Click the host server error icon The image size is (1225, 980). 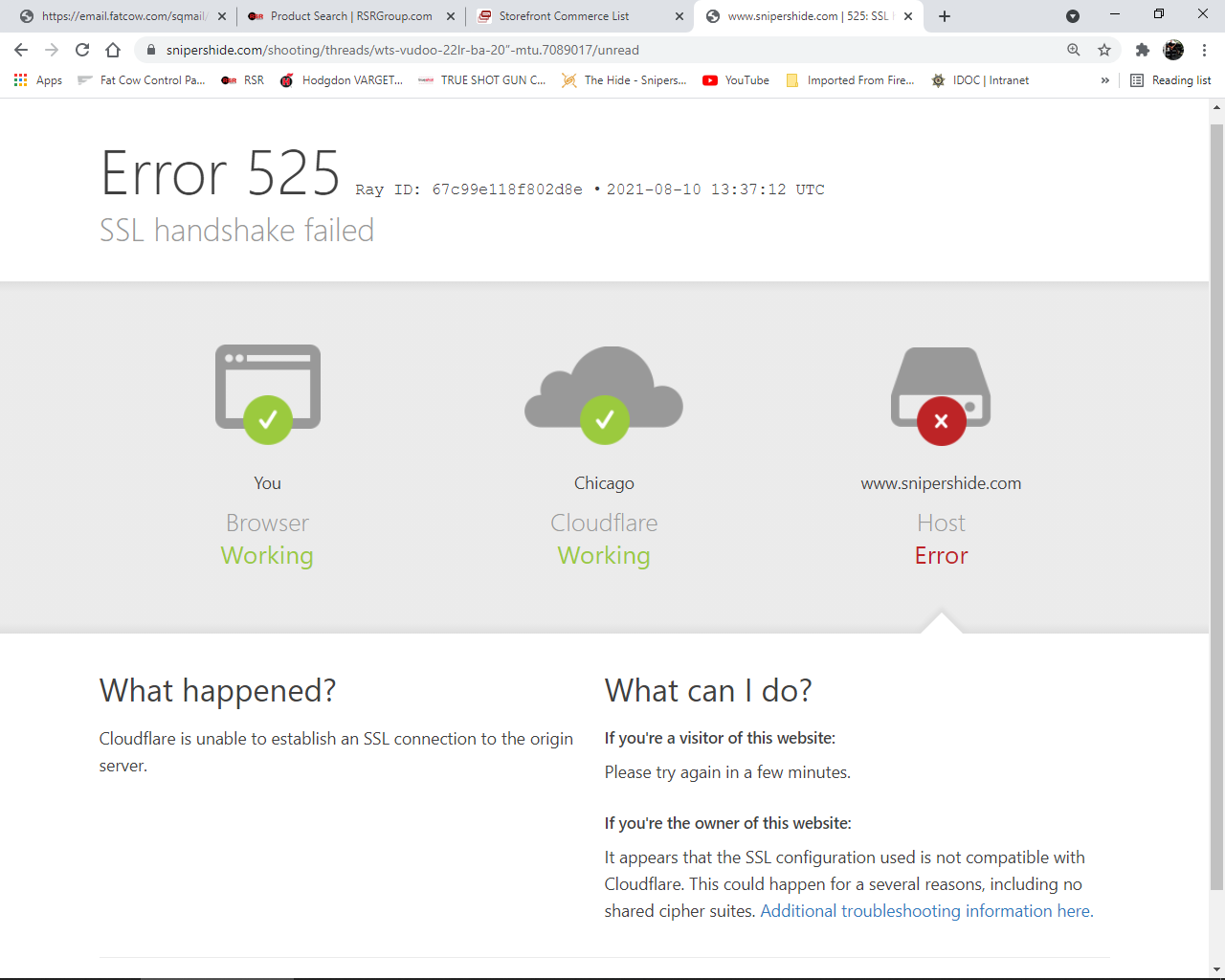(x=941, y=396)
